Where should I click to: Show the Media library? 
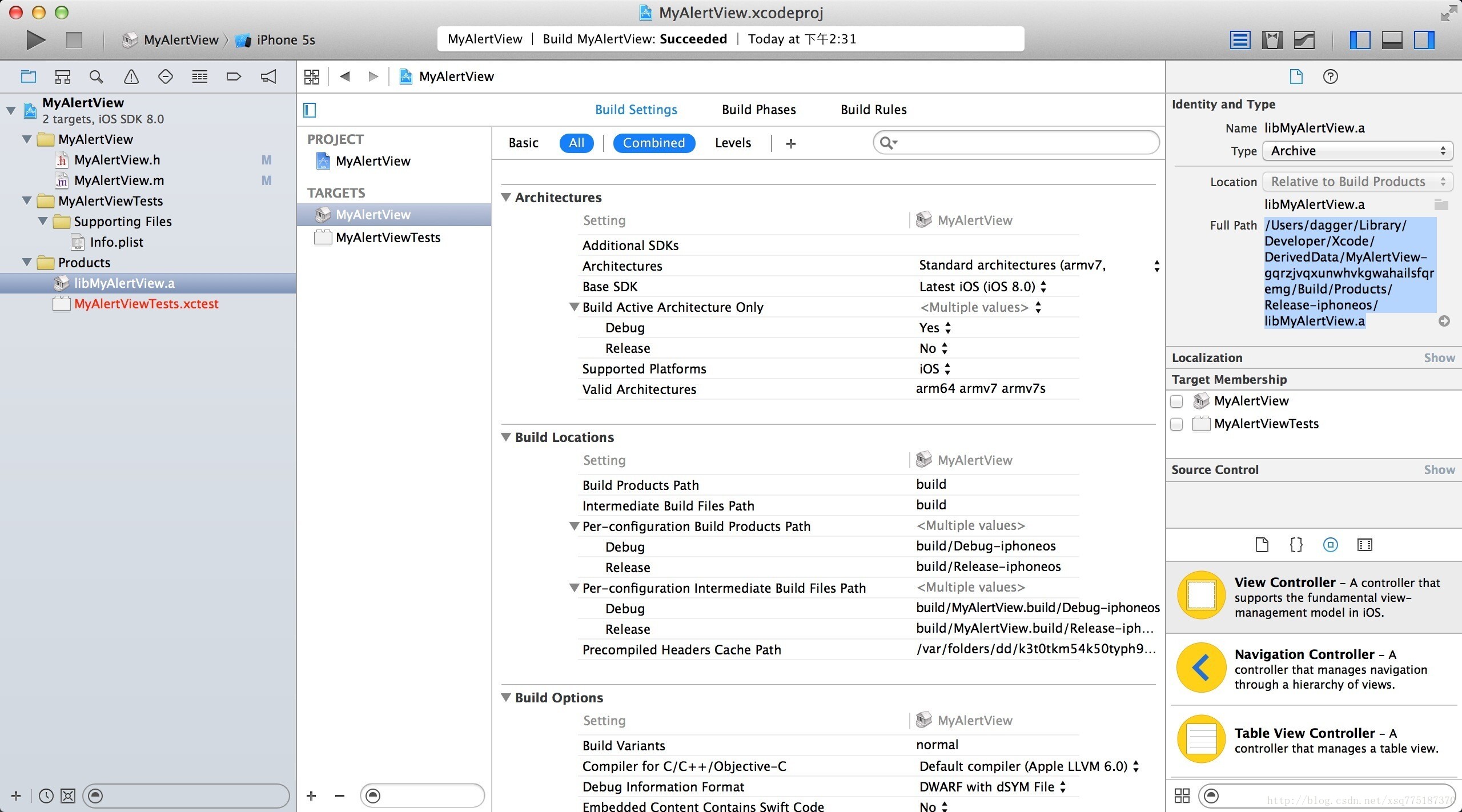1365,545
